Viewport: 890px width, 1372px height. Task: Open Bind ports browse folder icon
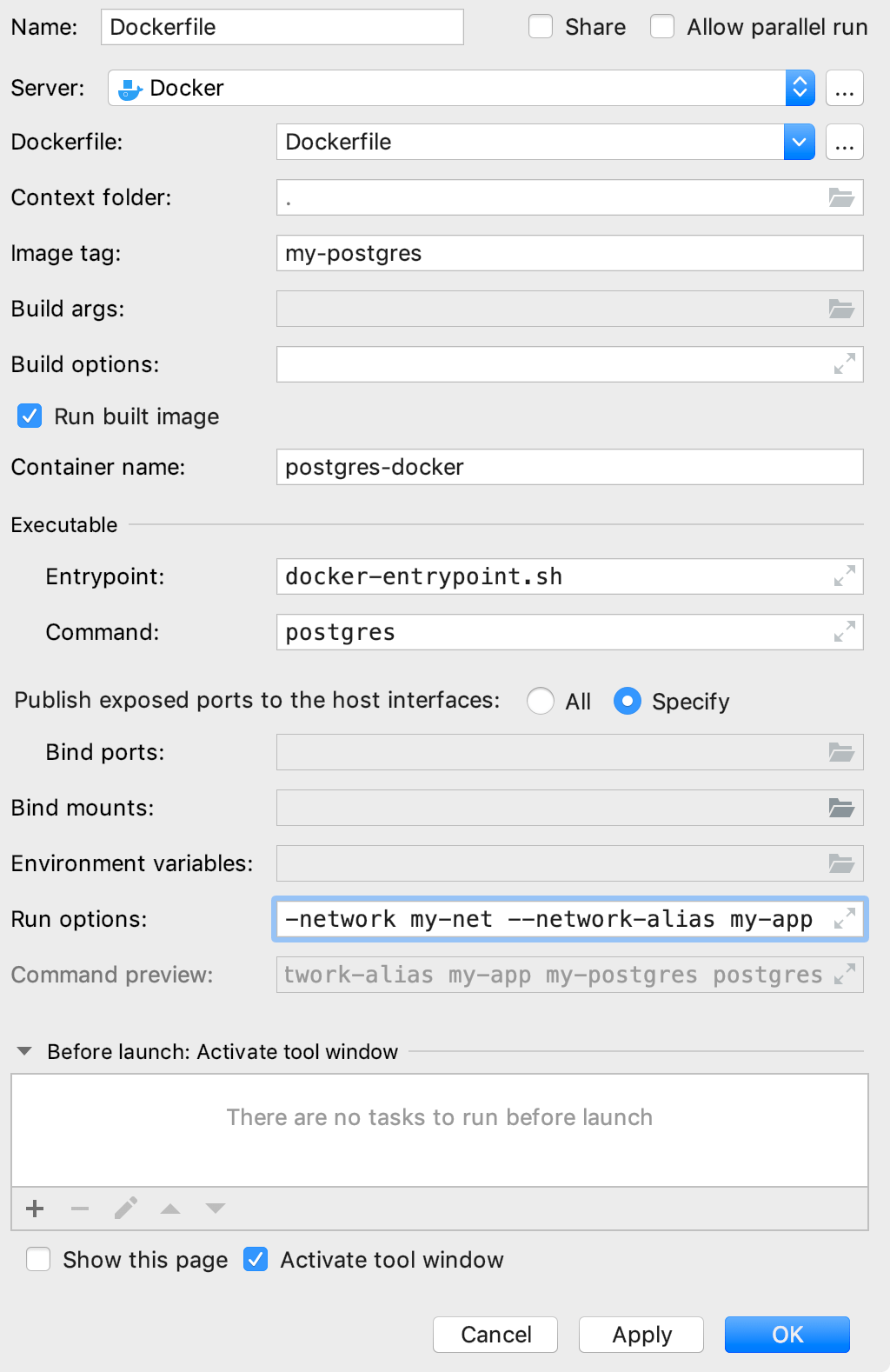(x=841, y=752)
